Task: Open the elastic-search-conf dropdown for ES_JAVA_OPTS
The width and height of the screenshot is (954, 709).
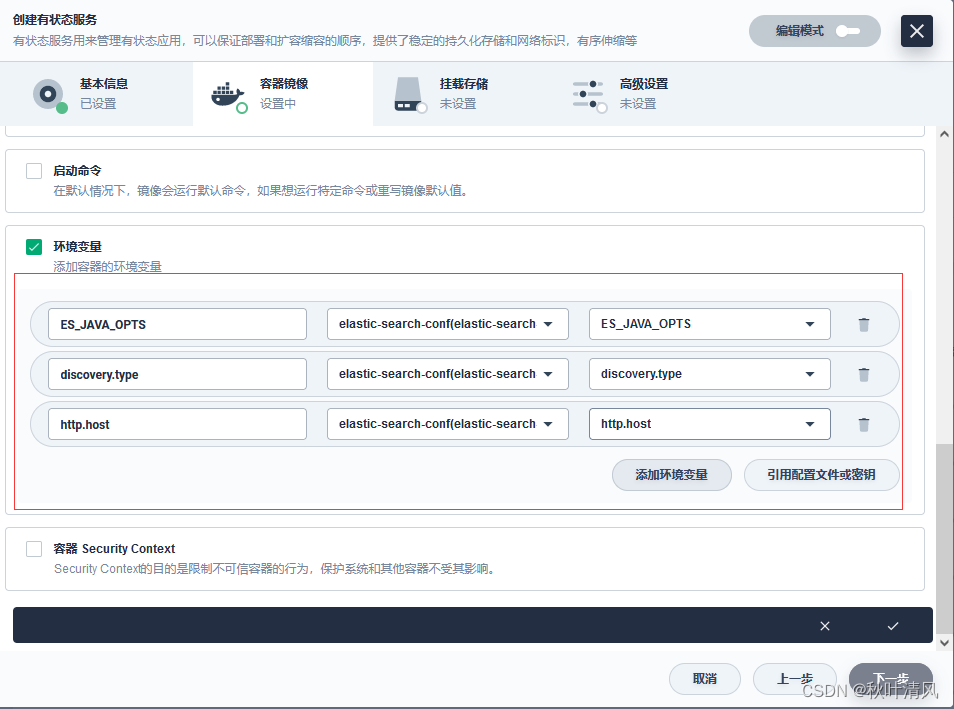Action: coord(447,323)
